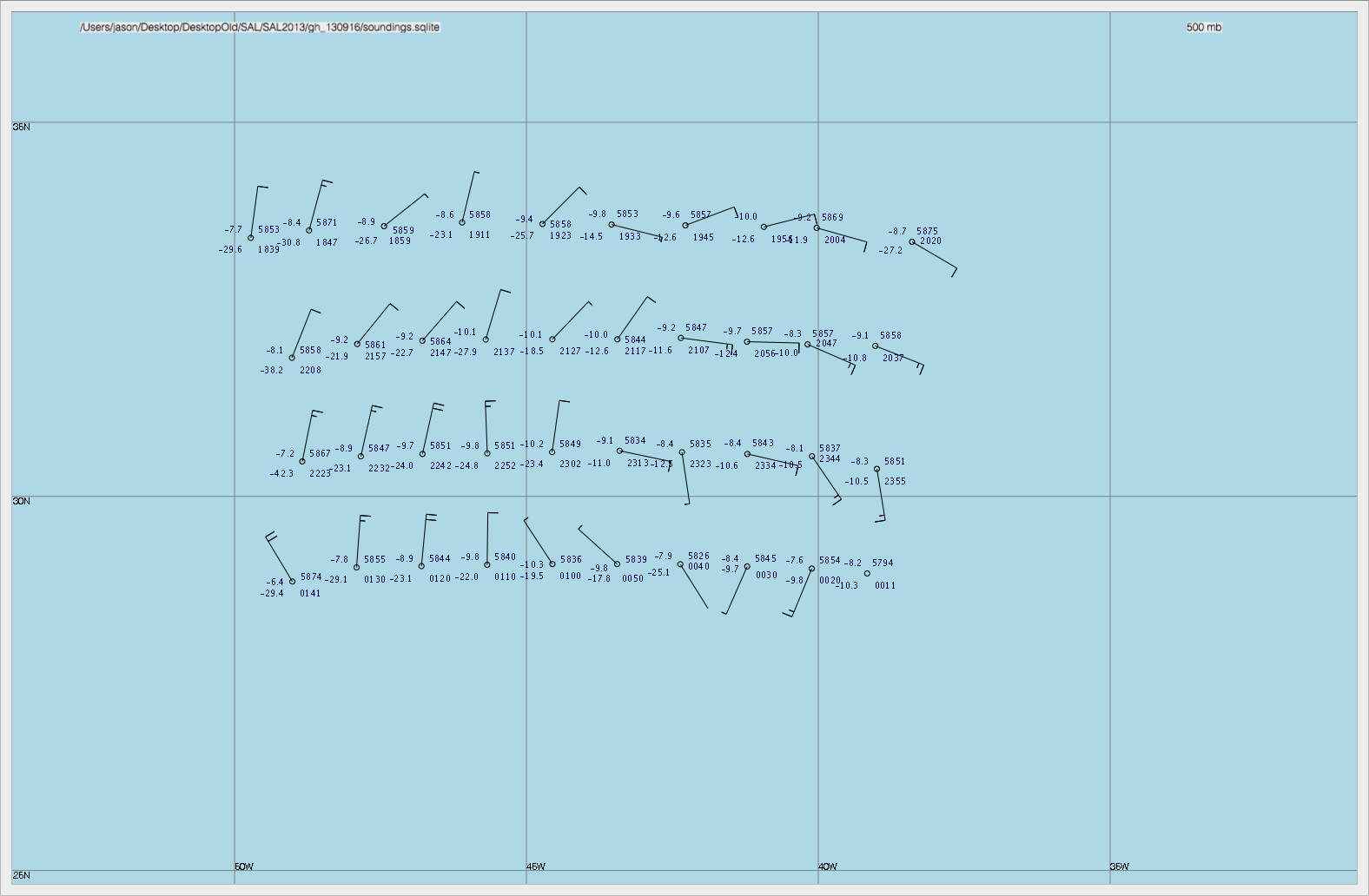Click the height value 5794
Image resolution: width=1369 pixels, height=896 pixels.
click(x=883, y=563)
